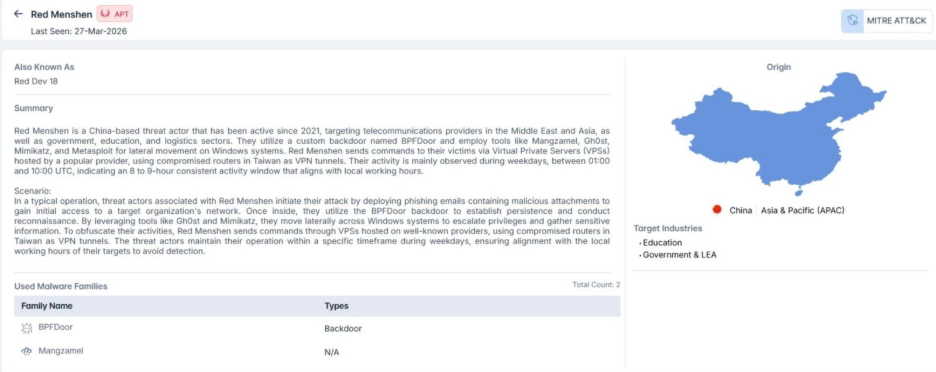Open the Mangzamel malware family
The image size is (936, 372).
coord(61,351)
